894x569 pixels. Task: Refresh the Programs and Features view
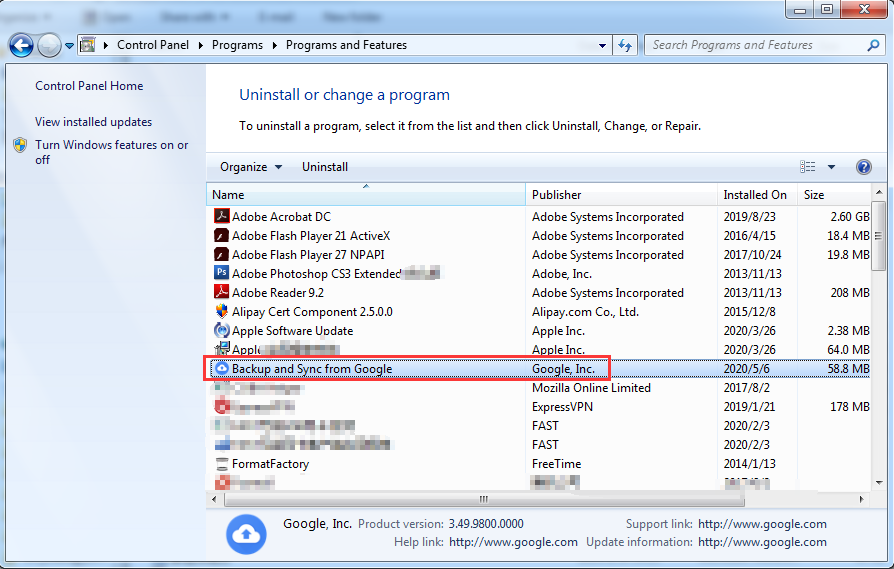[625, 46]
